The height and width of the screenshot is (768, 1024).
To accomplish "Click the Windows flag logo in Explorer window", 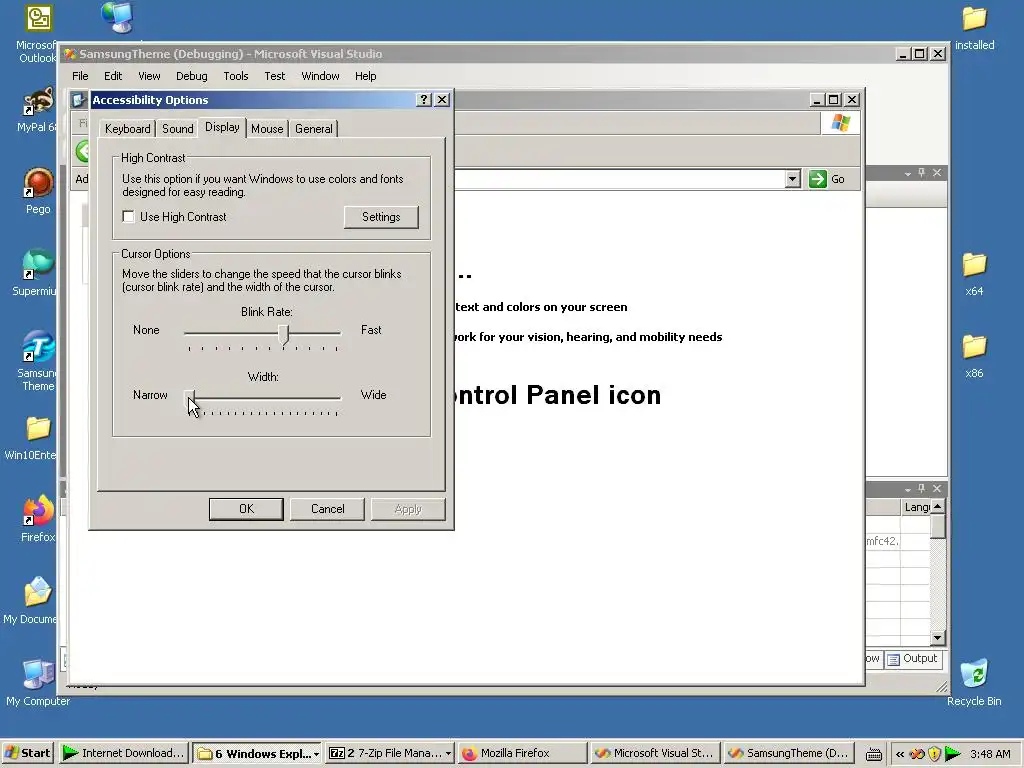I will tap(840, 123).
